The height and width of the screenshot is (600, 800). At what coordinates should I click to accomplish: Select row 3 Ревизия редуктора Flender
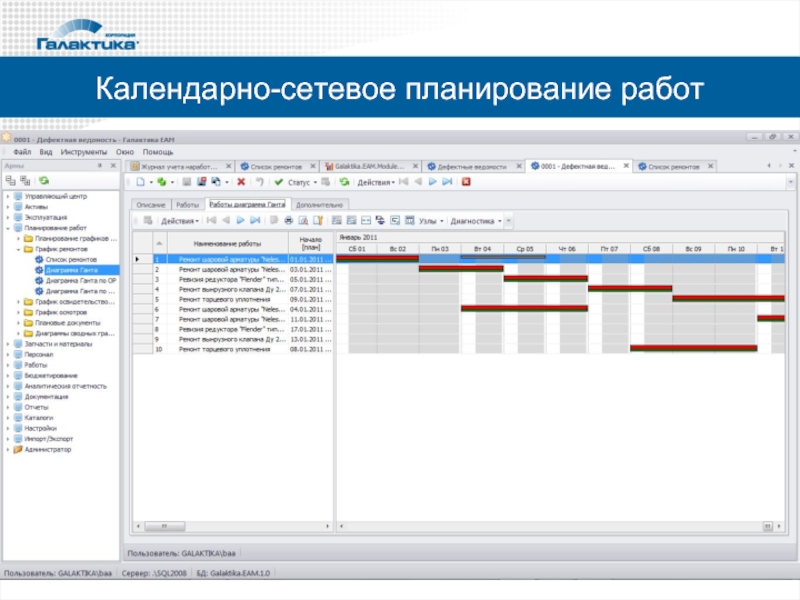[232, 279]
